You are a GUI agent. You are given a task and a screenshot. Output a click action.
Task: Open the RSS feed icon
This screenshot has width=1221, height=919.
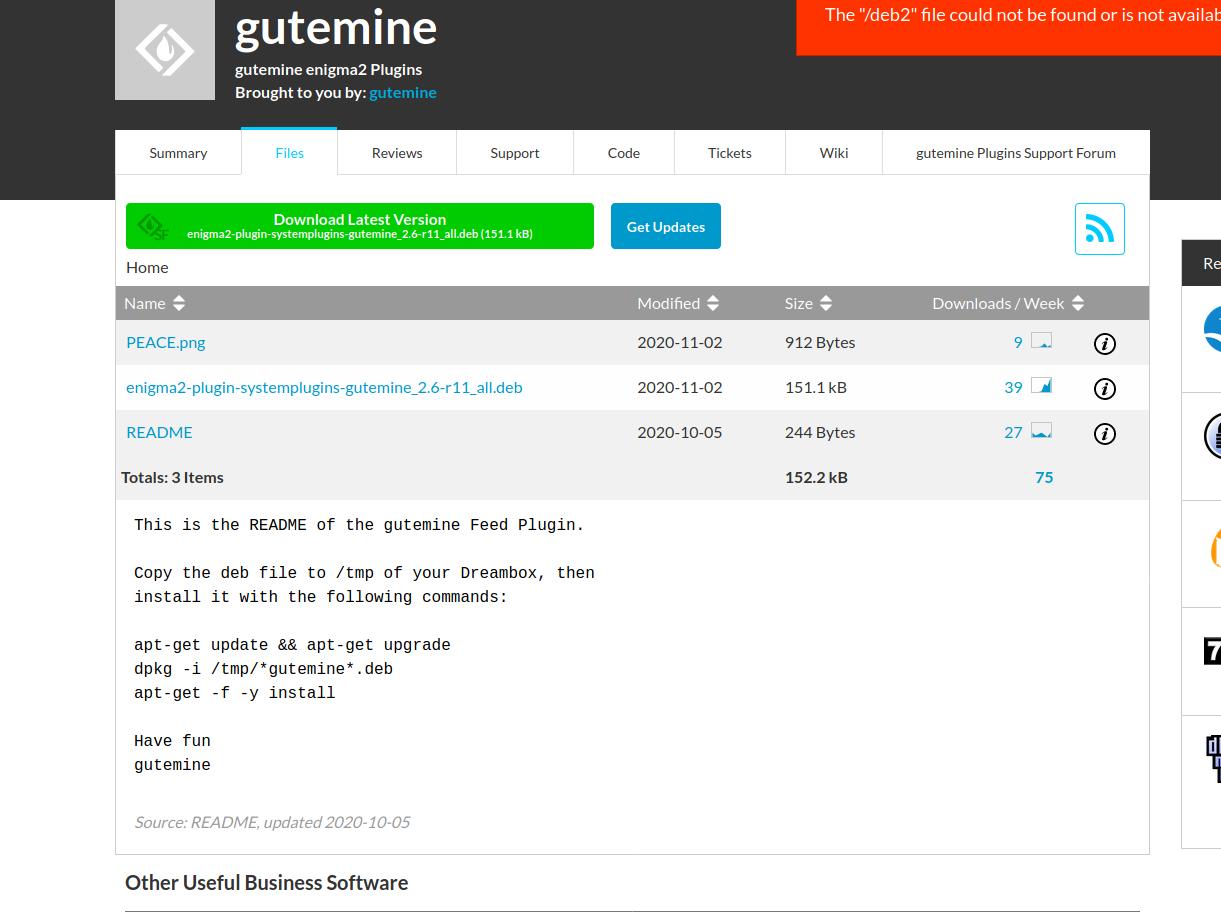(1099, 229)
